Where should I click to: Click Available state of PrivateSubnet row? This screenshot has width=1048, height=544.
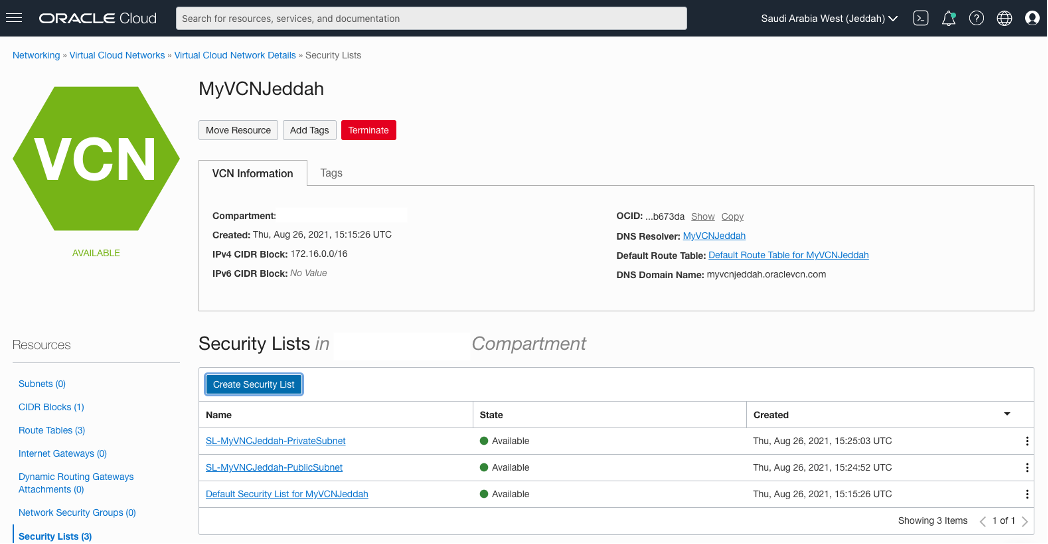(505, 441)
